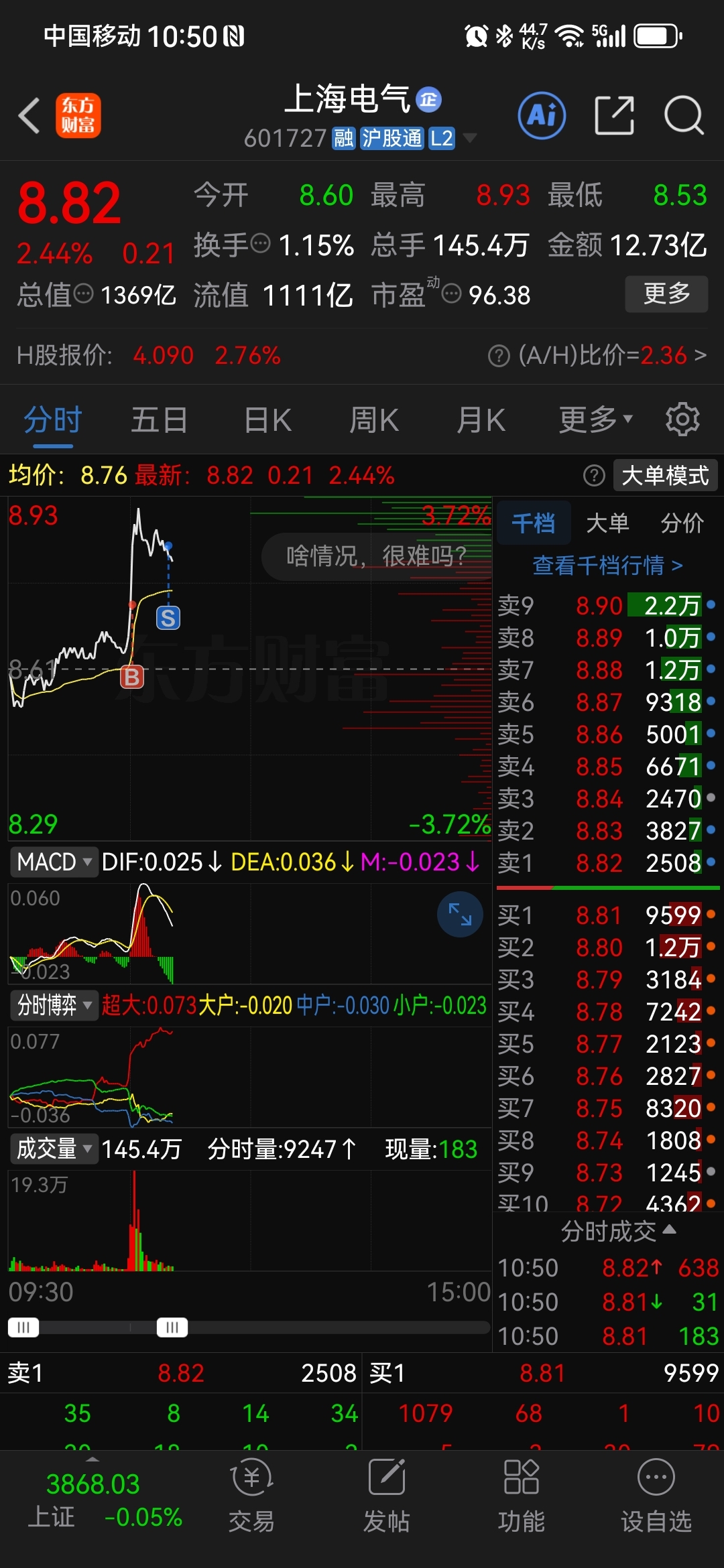724x1568 pixels.
Task: Tap the 卖8 row blue dot indicator
Action: 711,637
